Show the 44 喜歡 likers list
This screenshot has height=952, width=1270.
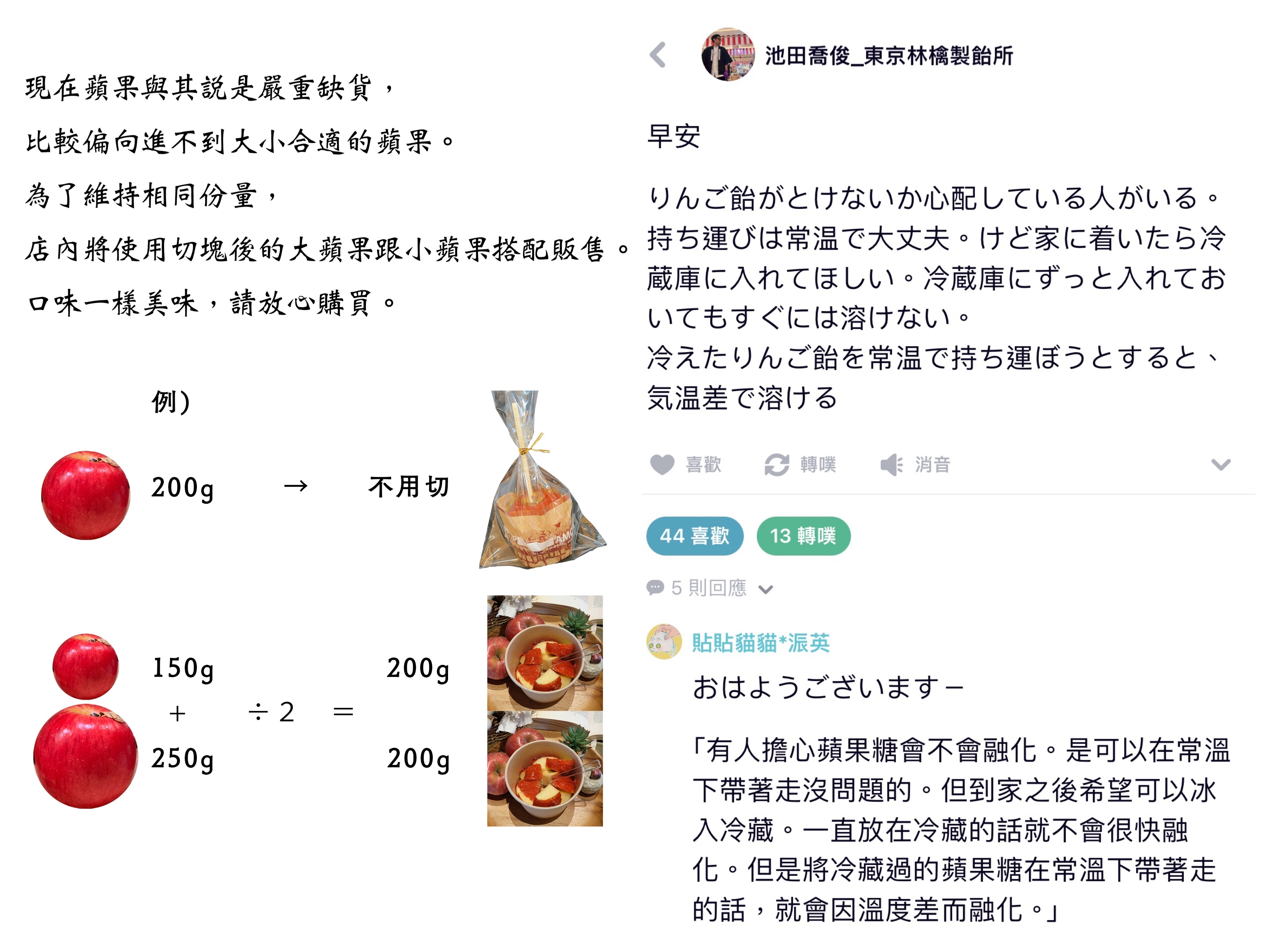tap(695, 536)
